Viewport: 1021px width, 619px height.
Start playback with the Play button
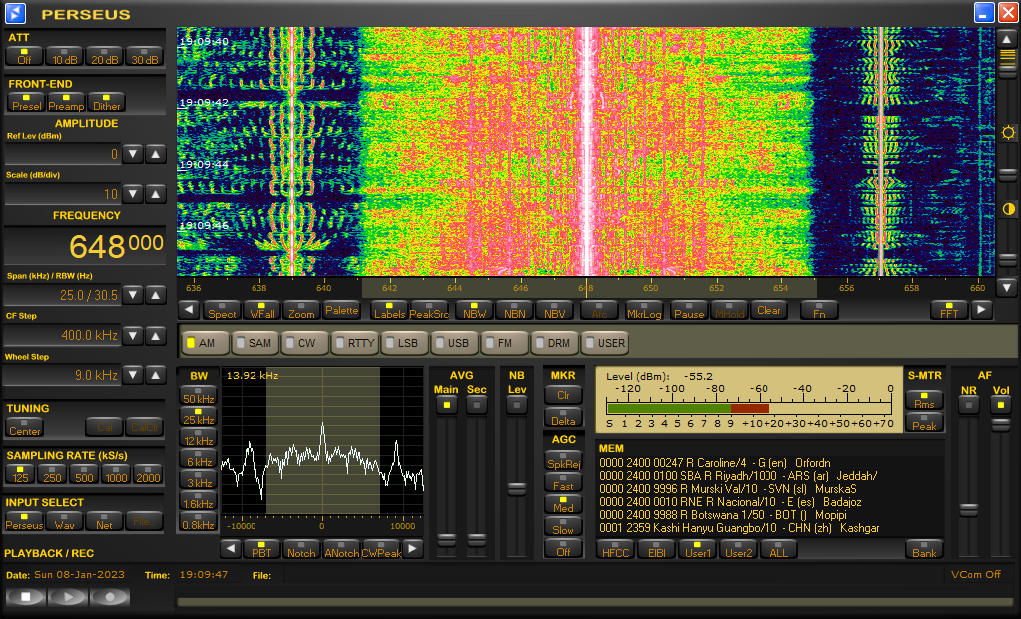(x=68, y=597)
